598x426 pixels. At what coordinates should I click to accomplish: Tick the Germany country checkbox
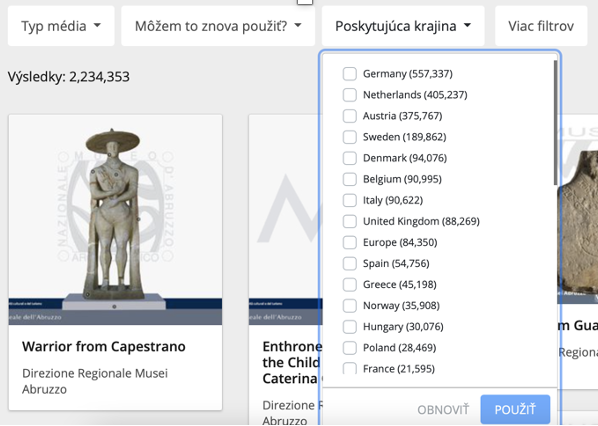pyautogui.click(x=349, y=74)
